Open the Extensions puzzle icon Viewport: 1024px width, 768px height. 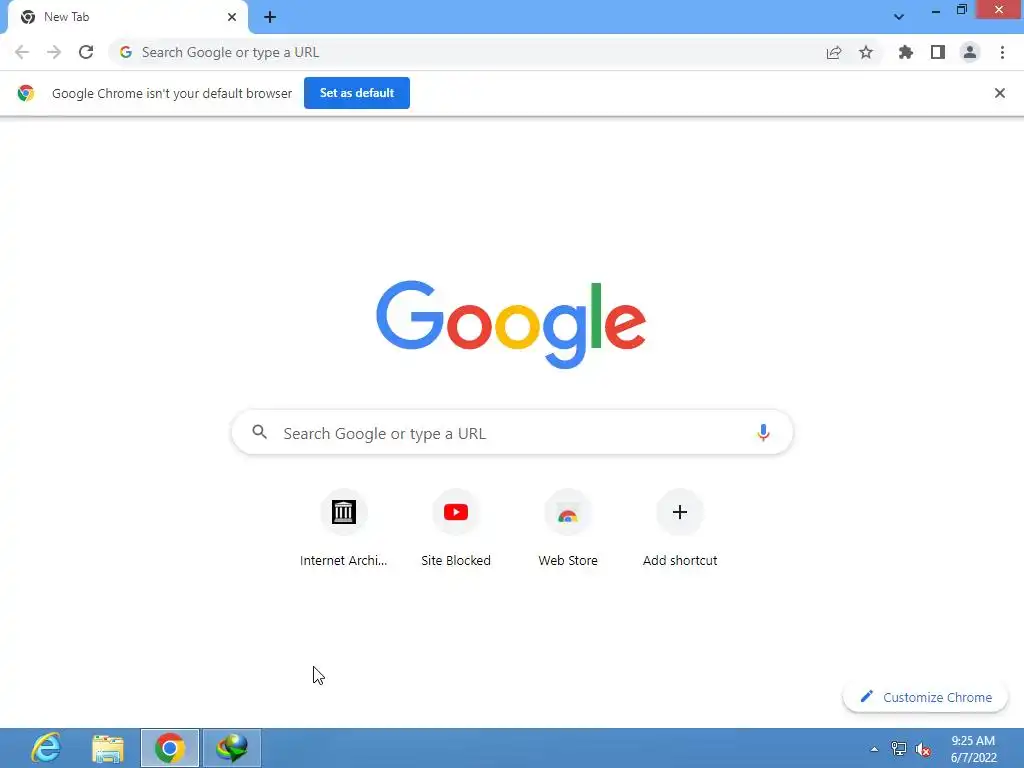pyautogui.click(x=906, y=52)
